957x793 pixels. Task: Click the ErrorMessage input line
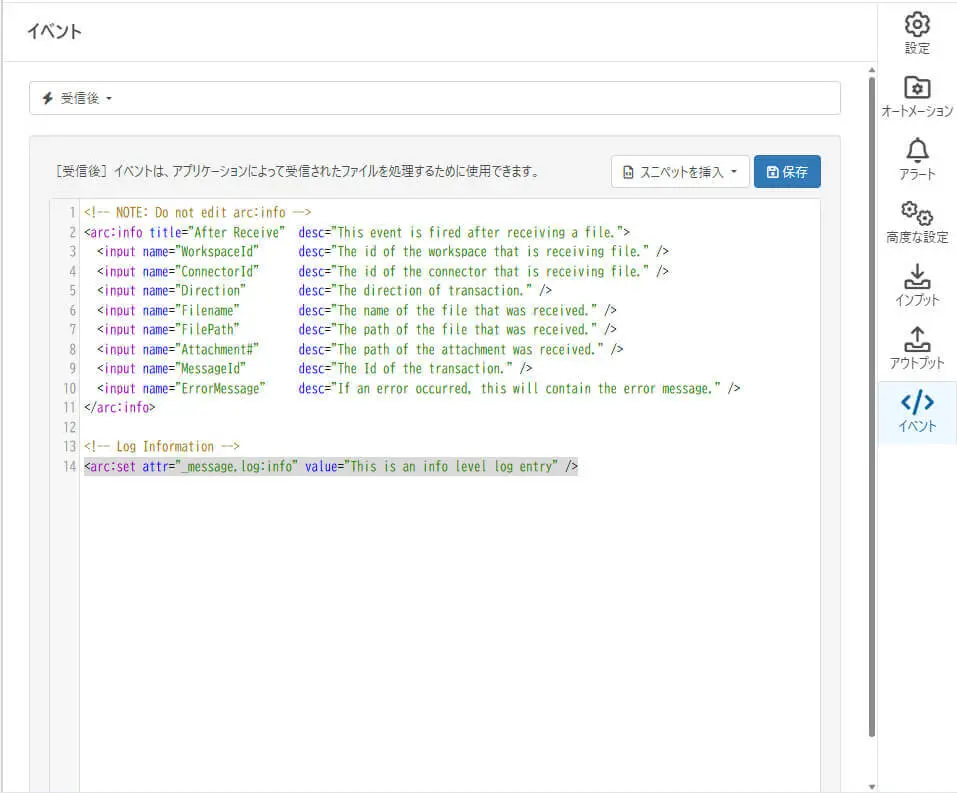(x=419, y=388)
